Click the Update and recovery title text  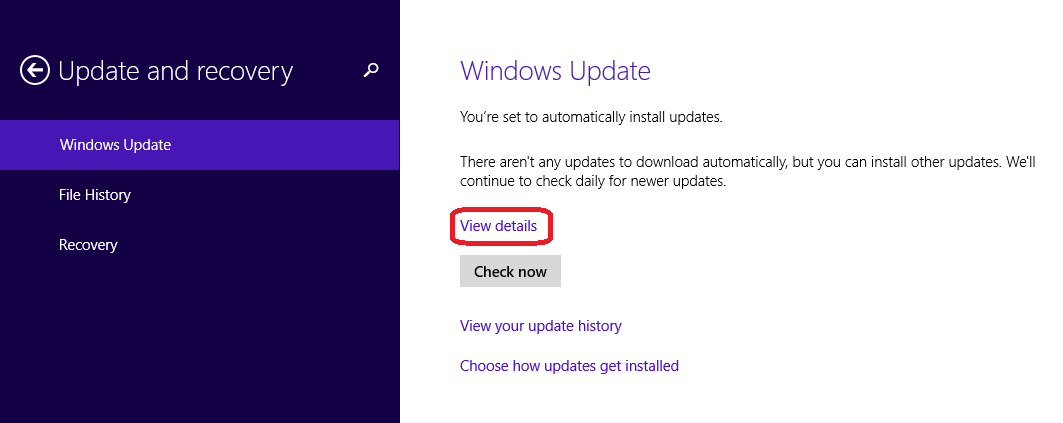176,71
